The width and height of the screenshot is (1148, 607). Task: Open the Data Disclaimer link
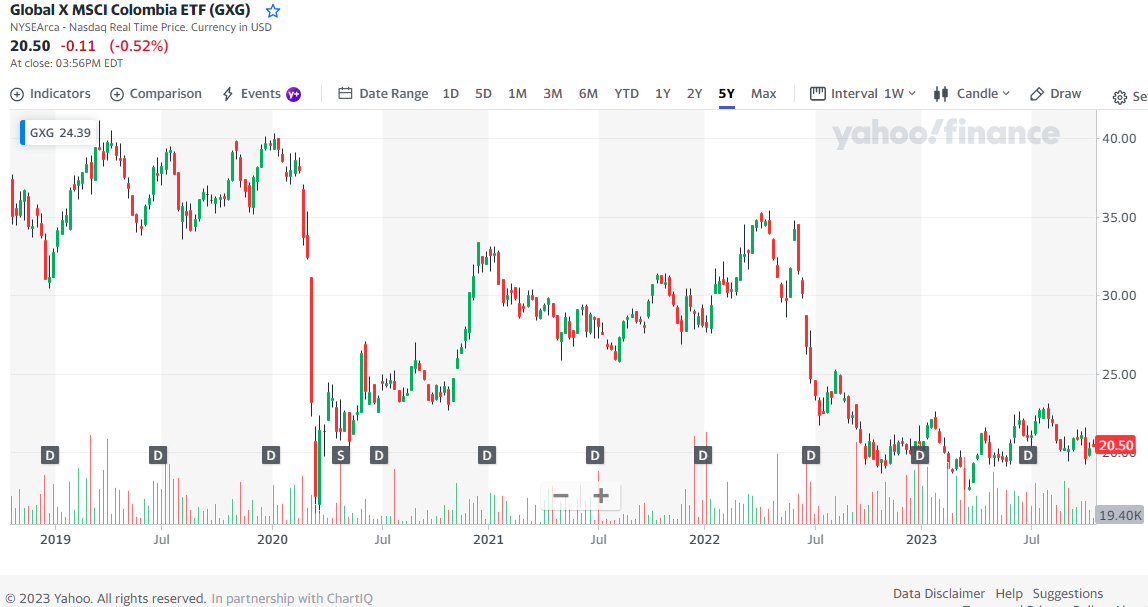point(939,593)
